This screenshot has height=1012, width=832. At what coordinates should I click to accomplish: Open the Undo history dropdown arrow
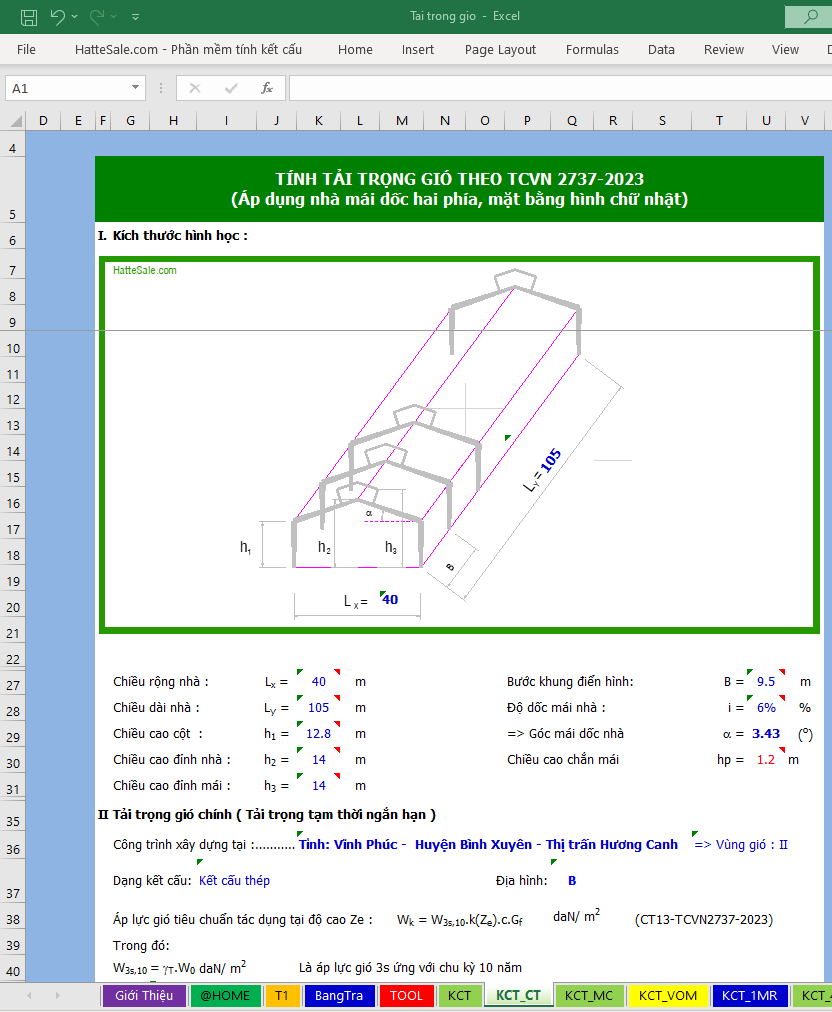(x=75, y=17)
